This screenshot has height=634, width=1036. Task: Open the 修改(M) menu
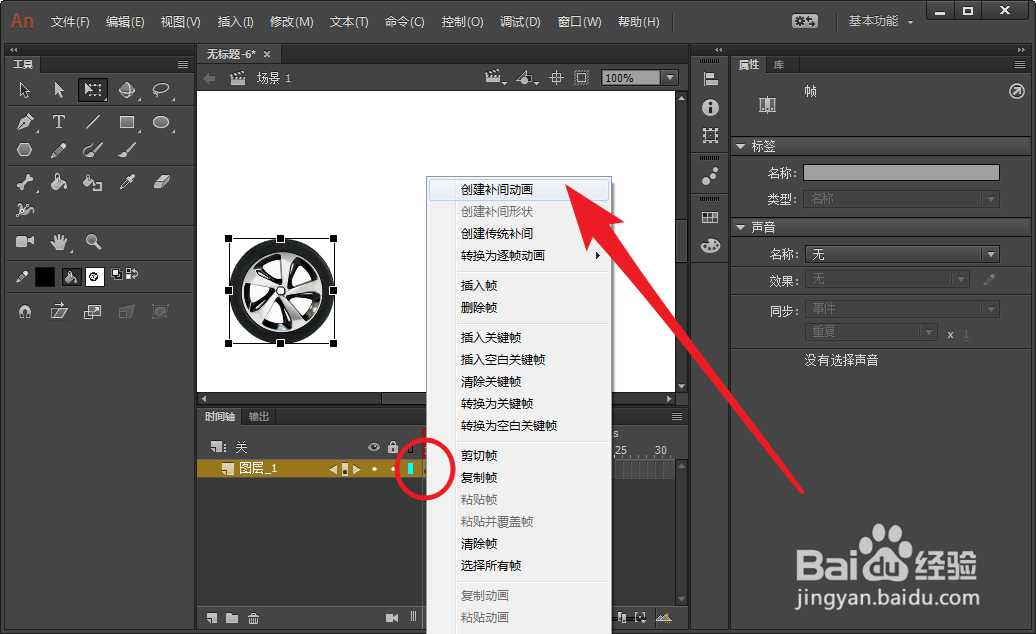(x=291, y=22)
